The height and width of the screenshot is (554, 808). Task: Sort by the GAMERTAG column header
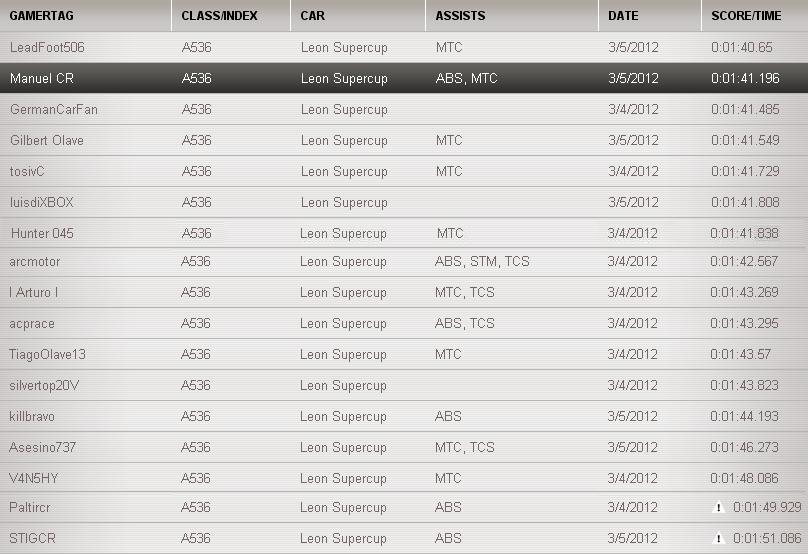pyautogui.click(x=42, y=16)
